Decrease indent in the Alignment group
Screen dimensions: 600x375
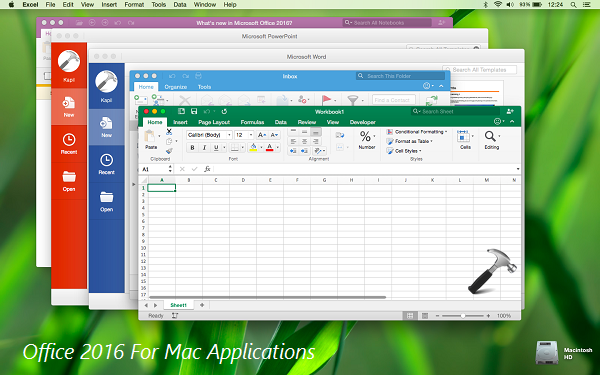click(x=293, y=151)
